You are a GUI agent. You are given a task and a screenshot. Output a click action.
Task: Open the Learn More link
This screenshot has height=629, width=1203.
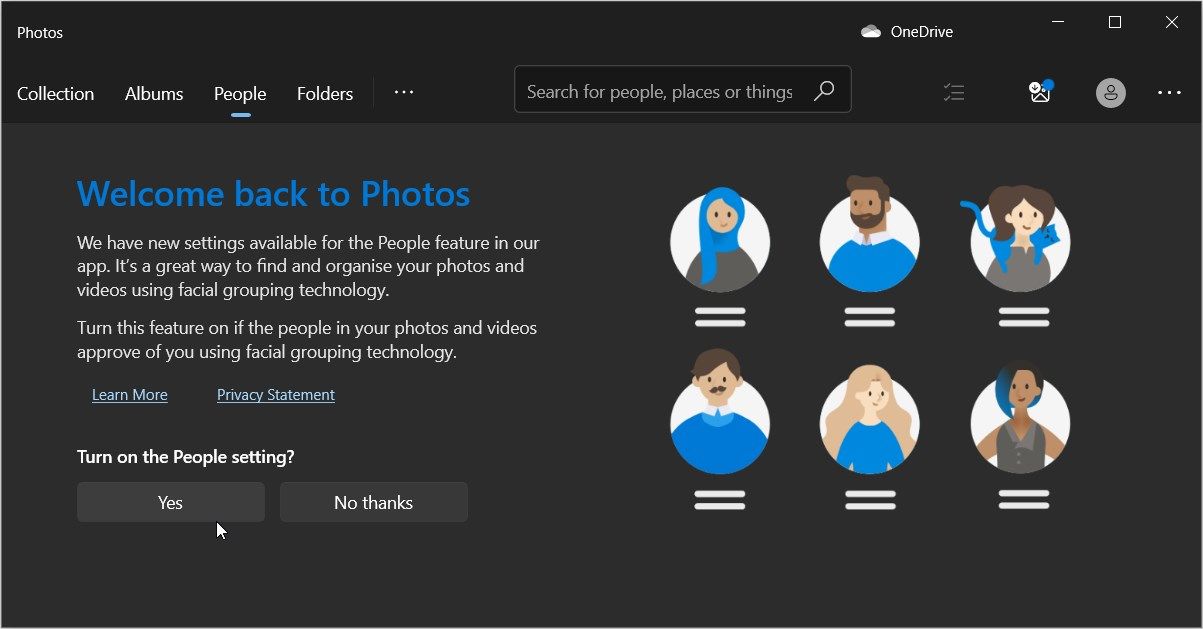(x=130, y=395)
